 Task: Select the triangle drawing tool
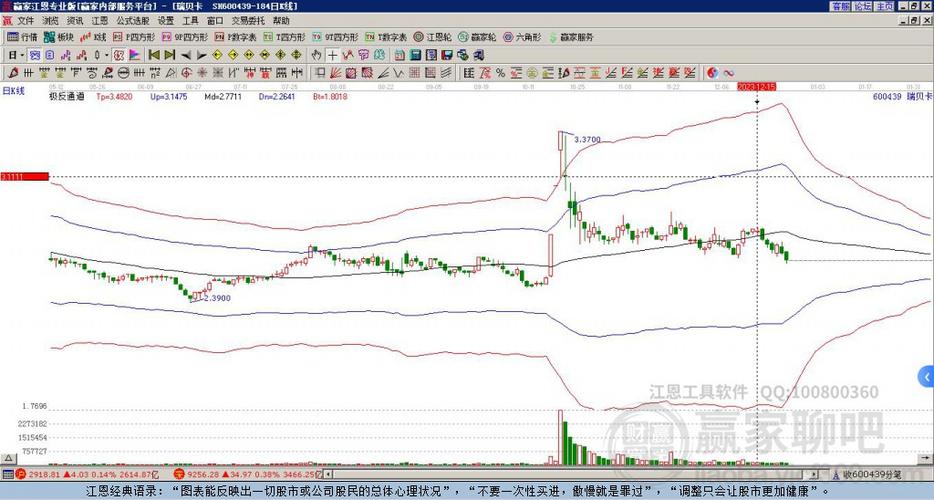170,73
